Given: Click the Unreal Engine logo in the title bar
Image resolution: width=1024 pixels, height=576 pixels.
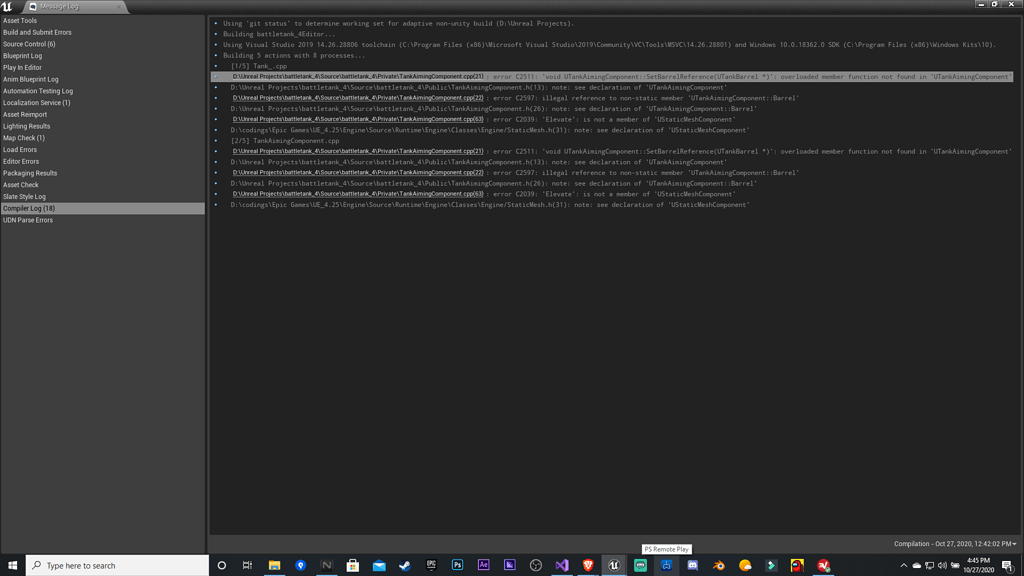Looking at the screenshot, I should 7,6.
